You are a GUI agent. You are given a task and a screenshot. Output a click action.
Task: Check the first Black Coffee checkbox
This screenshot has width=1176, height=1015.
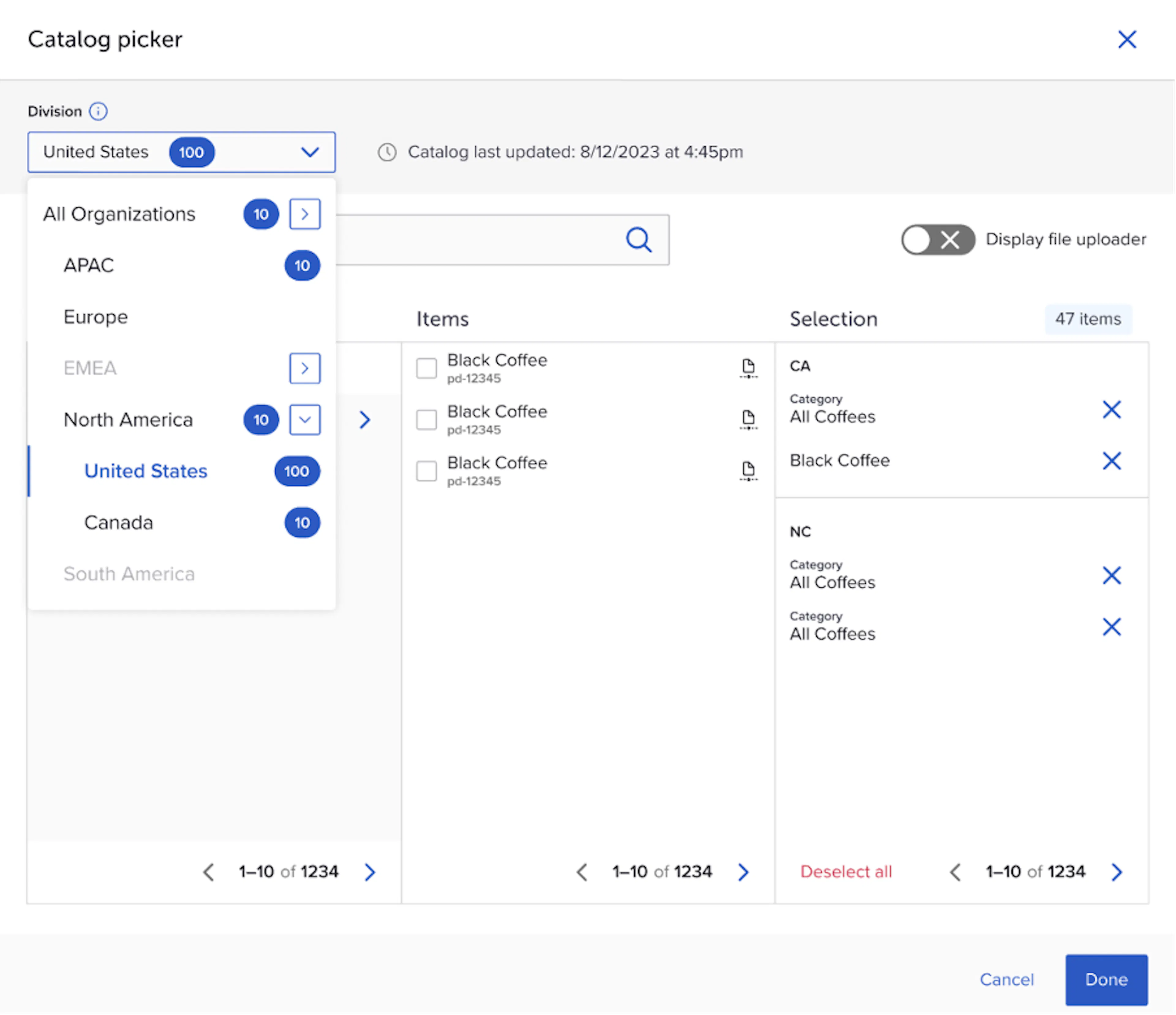click(426, 368)
